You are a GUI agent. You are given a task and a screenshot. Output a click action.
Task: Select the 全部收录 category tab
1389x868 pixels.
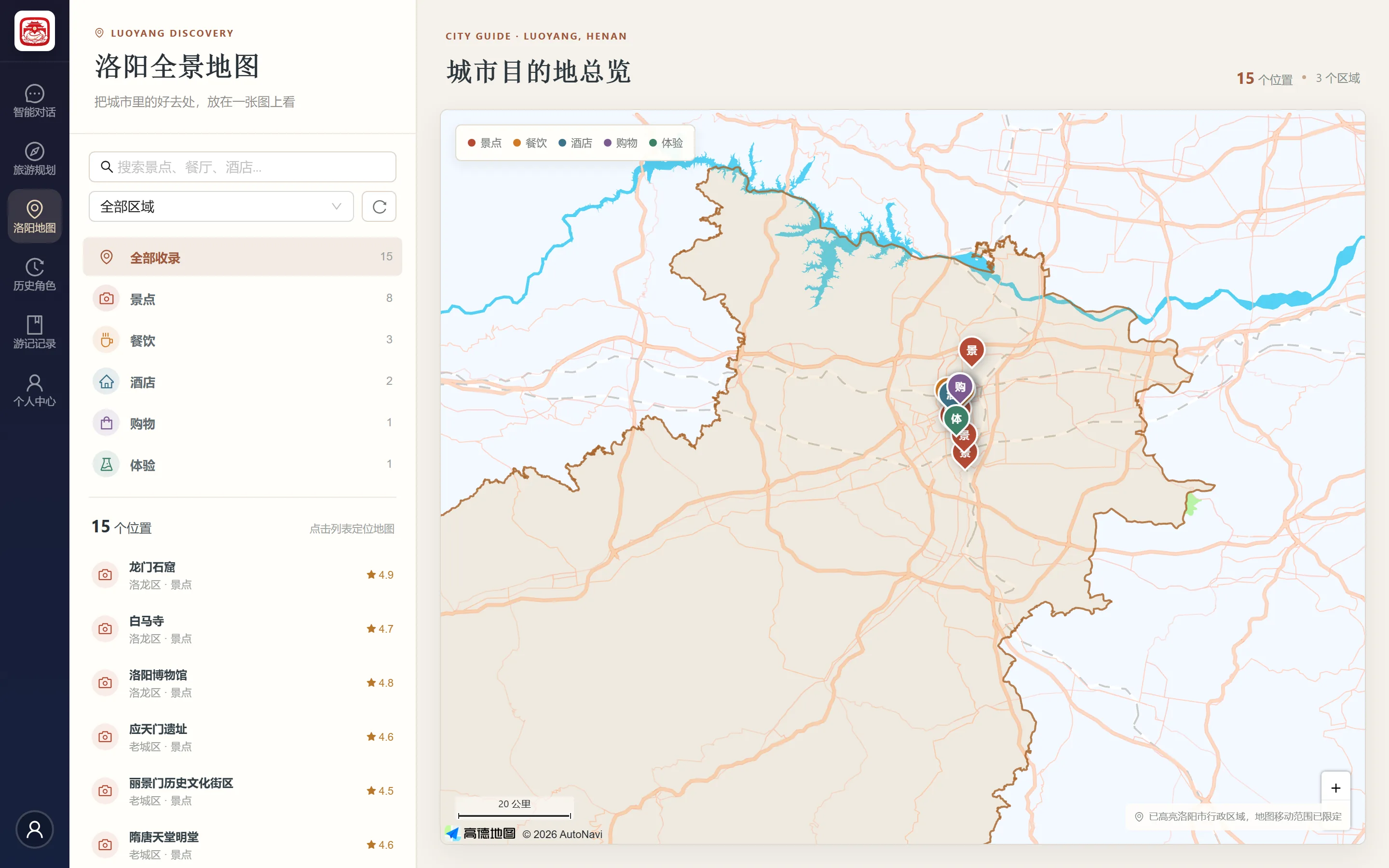[x=242, y=257]
